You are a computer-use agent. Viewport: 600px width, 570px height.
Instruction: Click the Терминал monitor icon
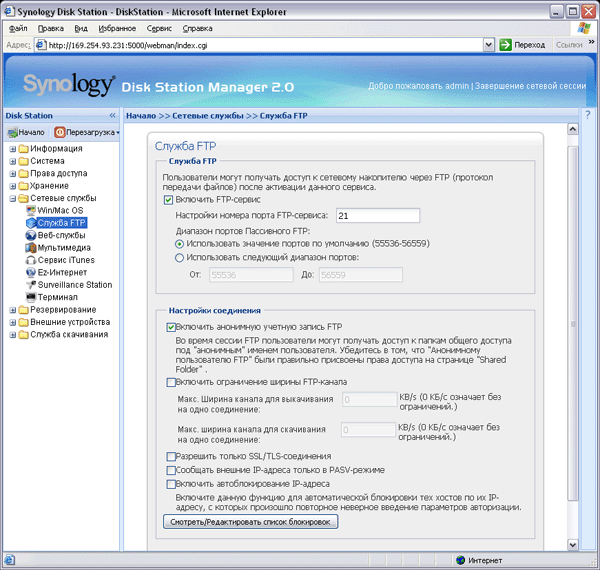coord(31,297)
